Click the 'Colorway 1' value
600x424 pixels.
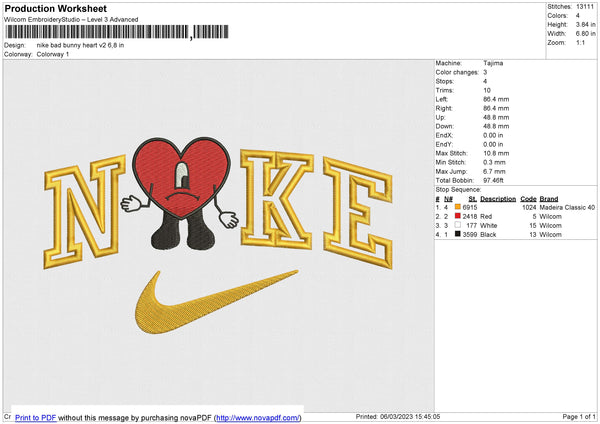coord(53,54)
